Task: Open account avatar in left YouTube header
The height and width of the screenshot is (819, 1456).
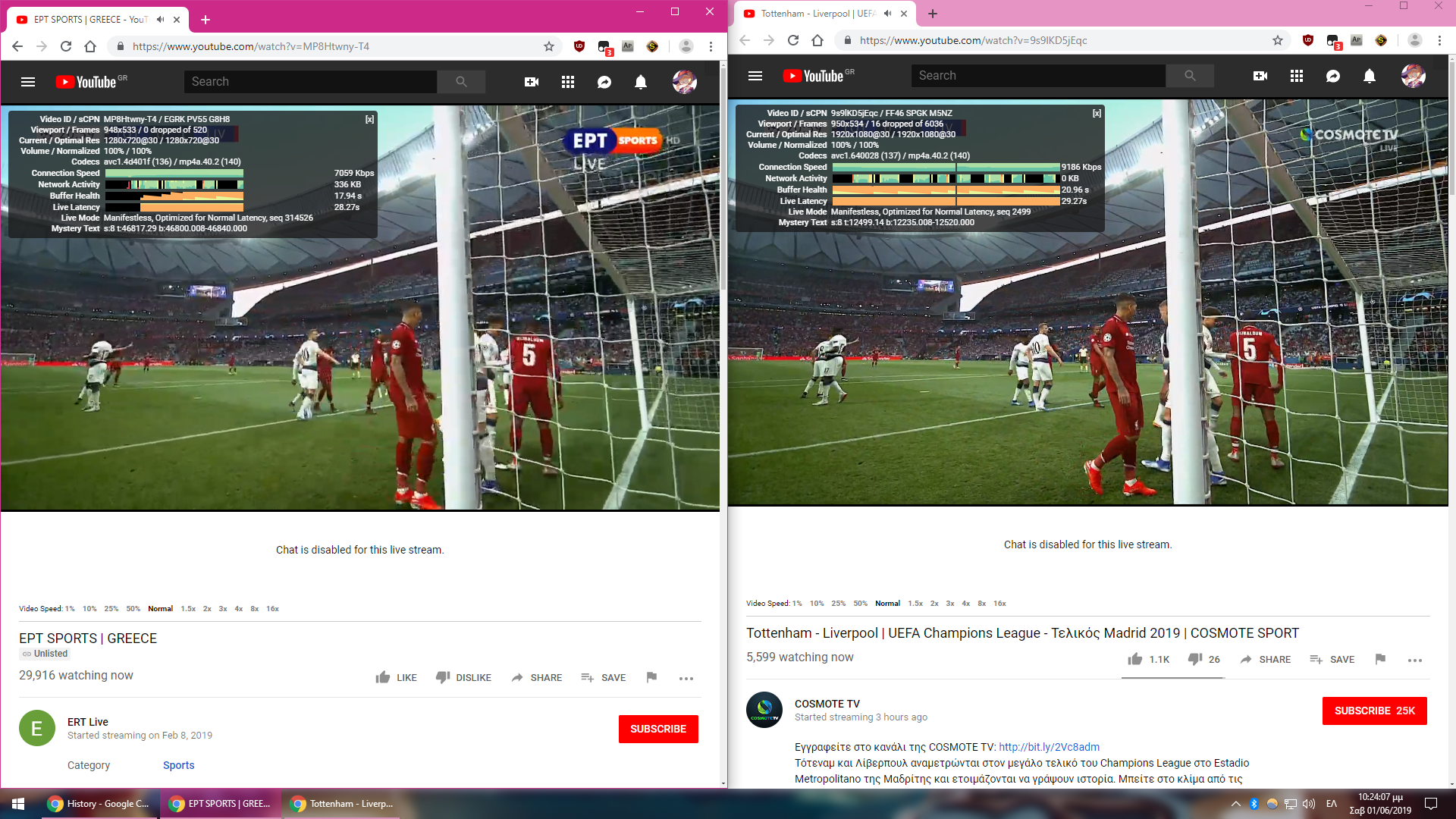Action: [x=685, y=82]
